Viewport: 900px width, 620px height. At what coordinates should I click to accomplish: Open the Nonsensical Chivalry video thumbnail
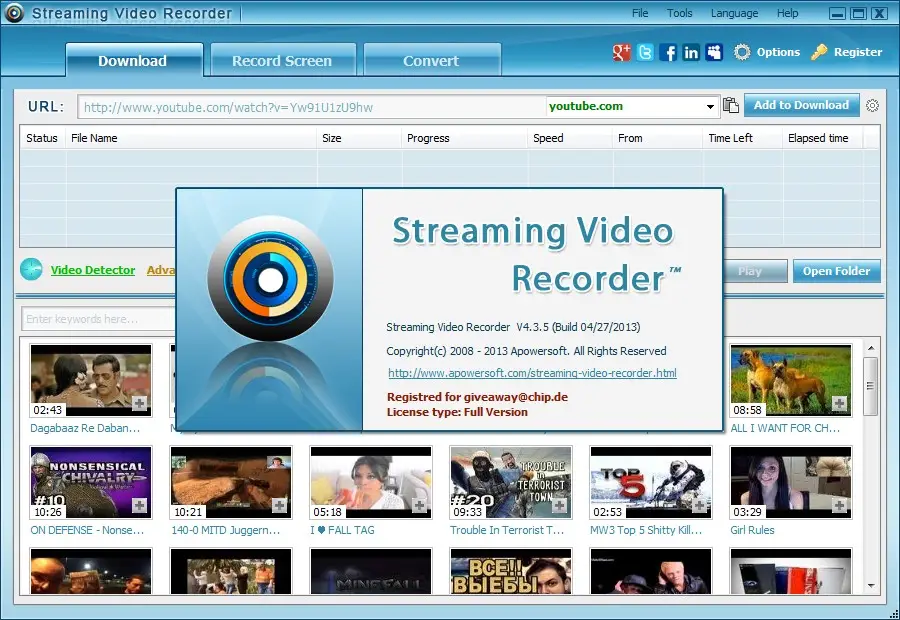pos(91,482)
